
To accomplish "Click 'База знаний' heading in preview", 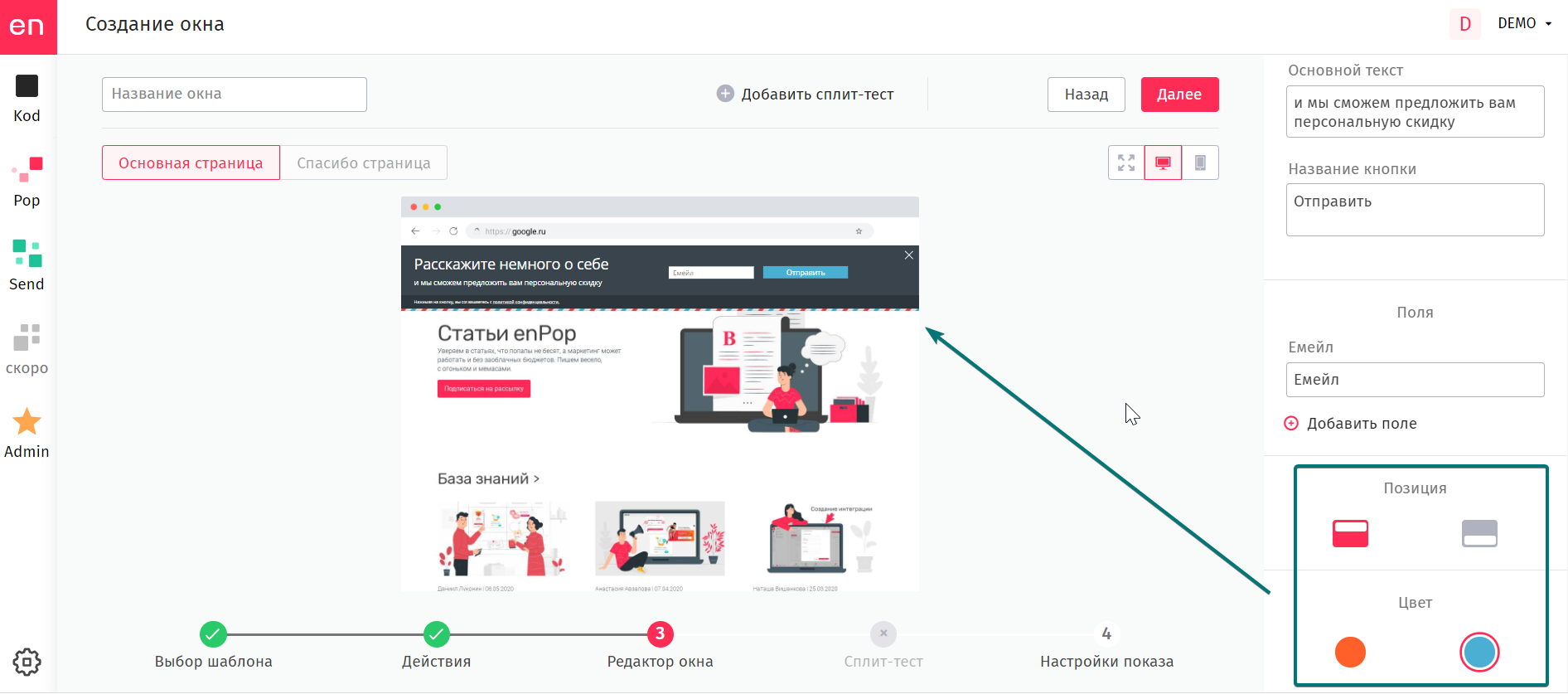I will click(488, 478).
